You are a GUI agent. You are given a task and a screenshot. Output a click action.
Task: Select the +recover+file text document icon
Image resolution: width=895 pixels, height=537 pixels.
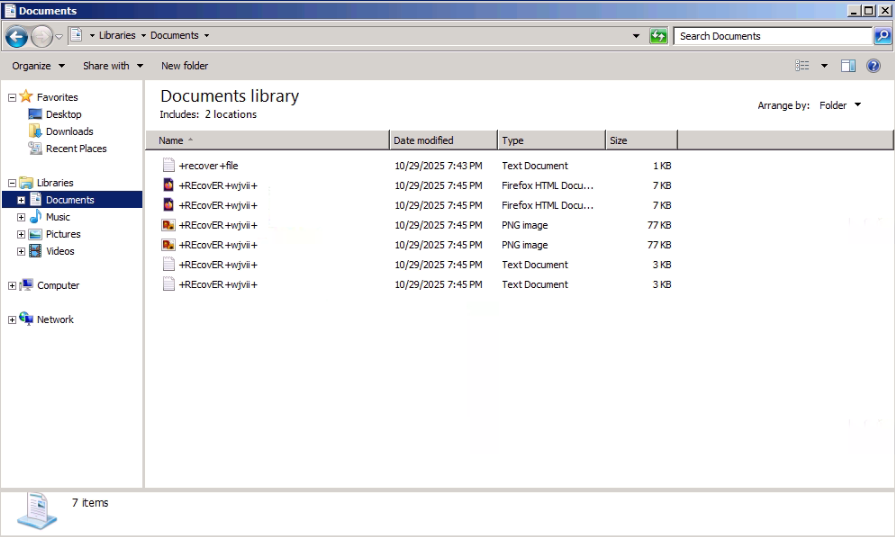pyautogui.click(x=168, y=165)
